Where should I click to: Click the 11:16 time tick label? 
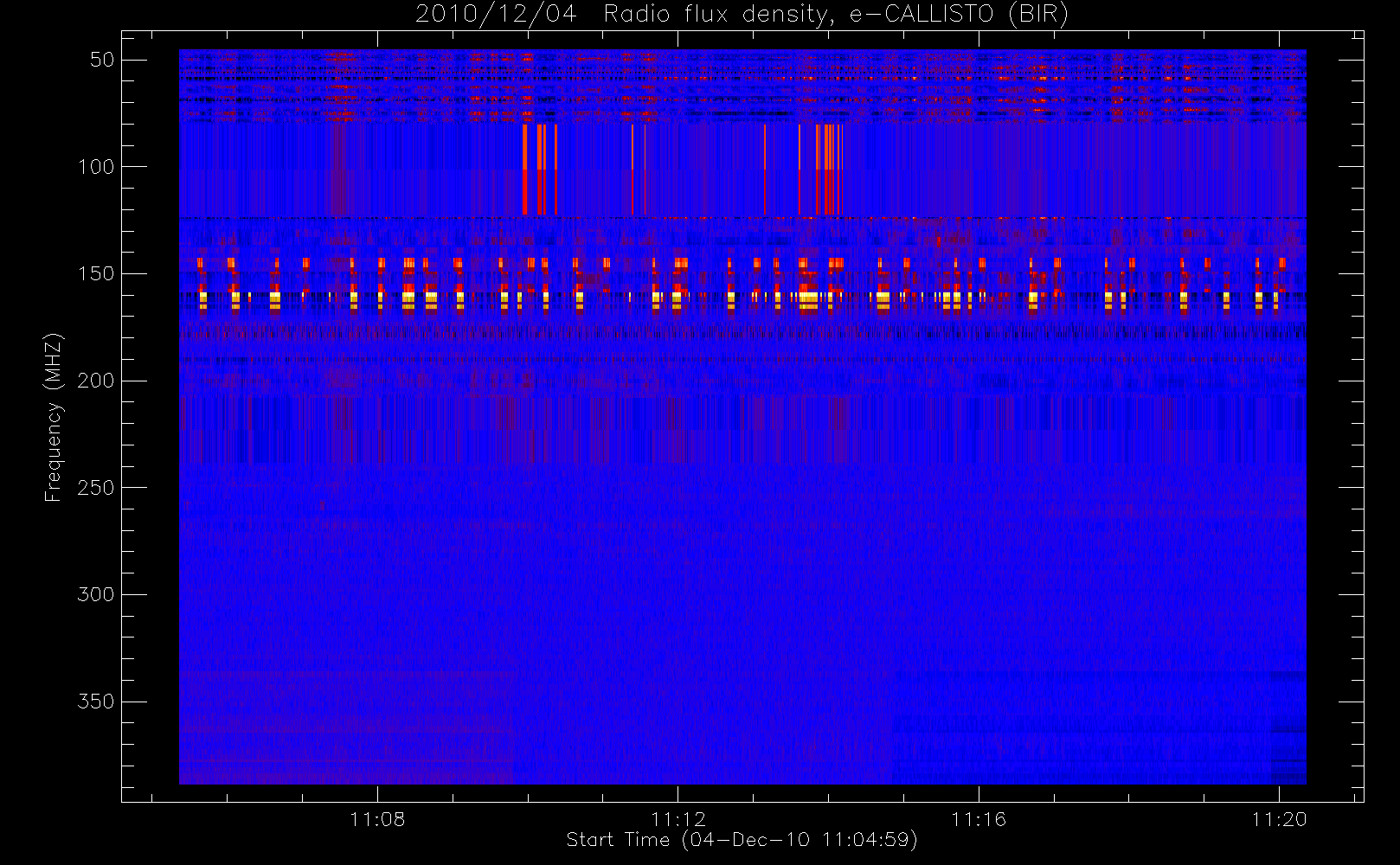tap(979, 819)
